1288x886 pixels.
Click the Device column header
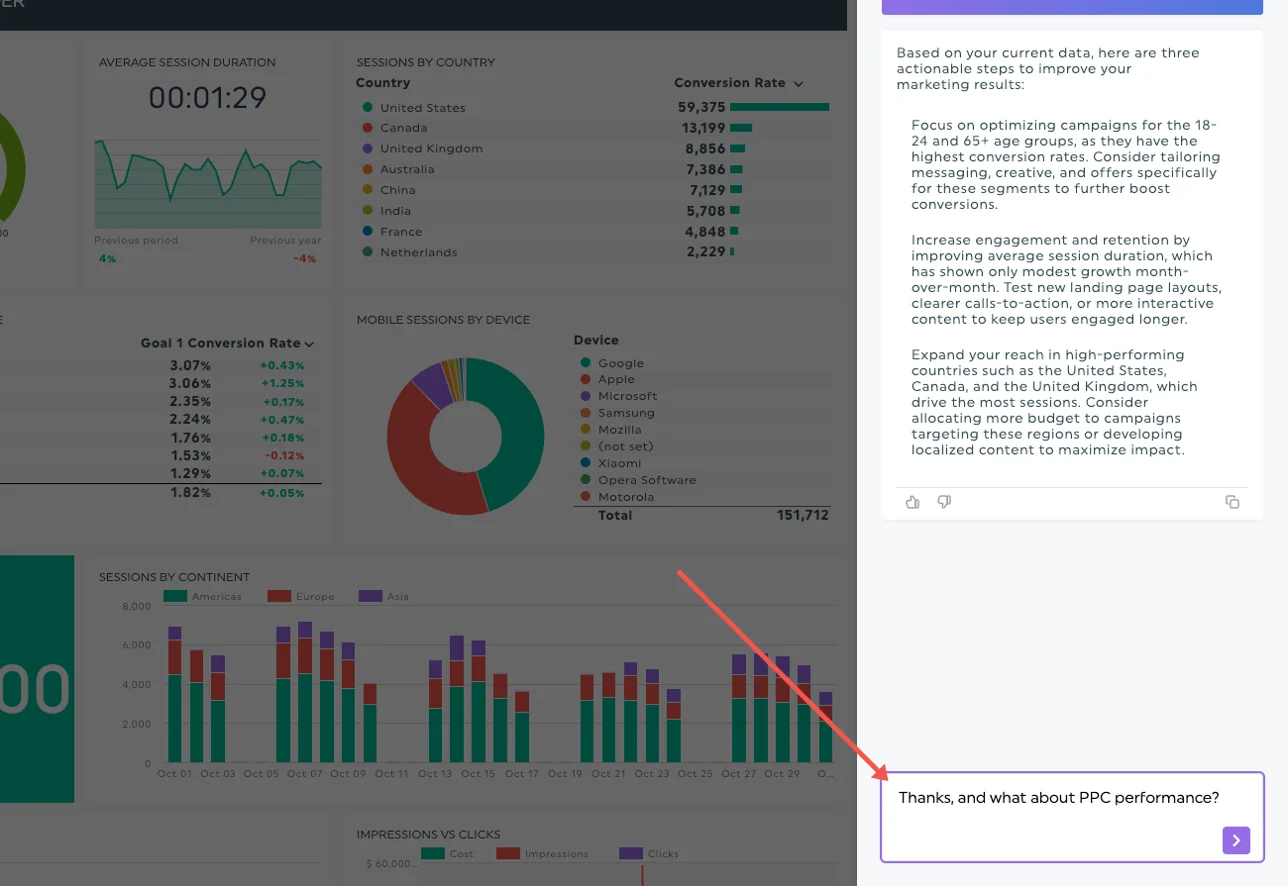[x=596, y=340]
